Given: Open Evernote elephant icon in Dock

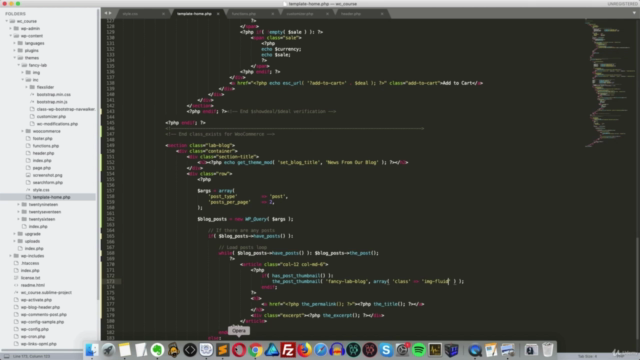Looking at the screenshot, I should pos(157,350).
